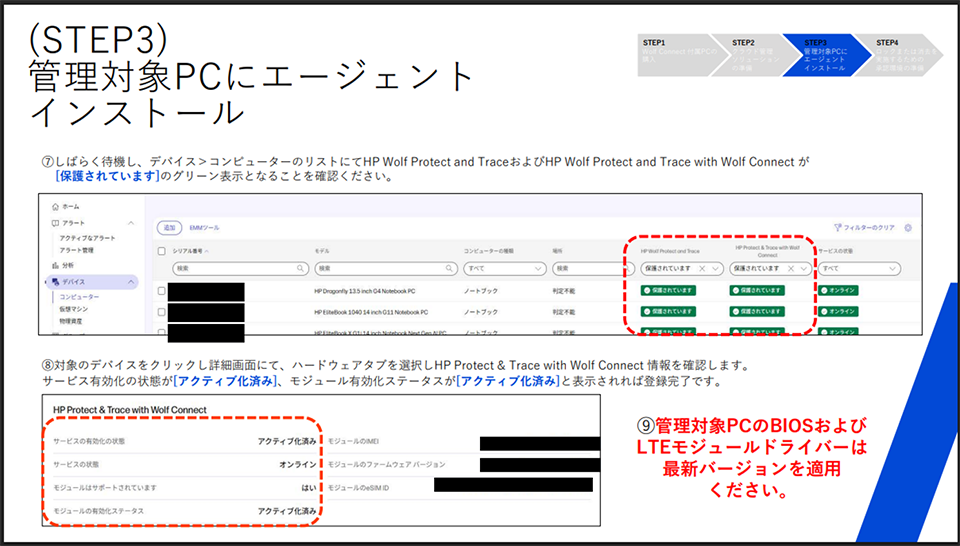This screenshot has height=546, width=960.
Task: Open the コンピューターの種類 すべて dropdown
Action: 504,268
